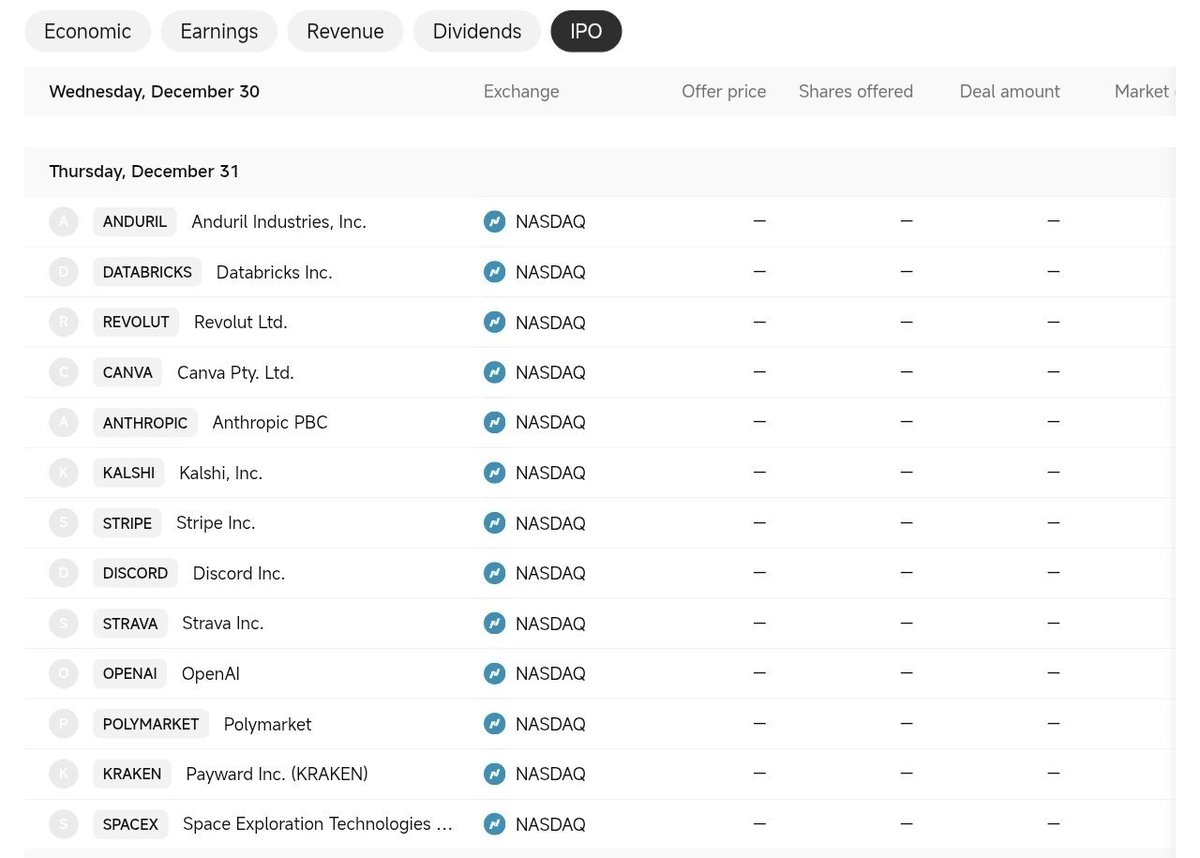Click the Wednesday, December 30 date header
The height and width of the screenshot is (858, 1200).
154,91
